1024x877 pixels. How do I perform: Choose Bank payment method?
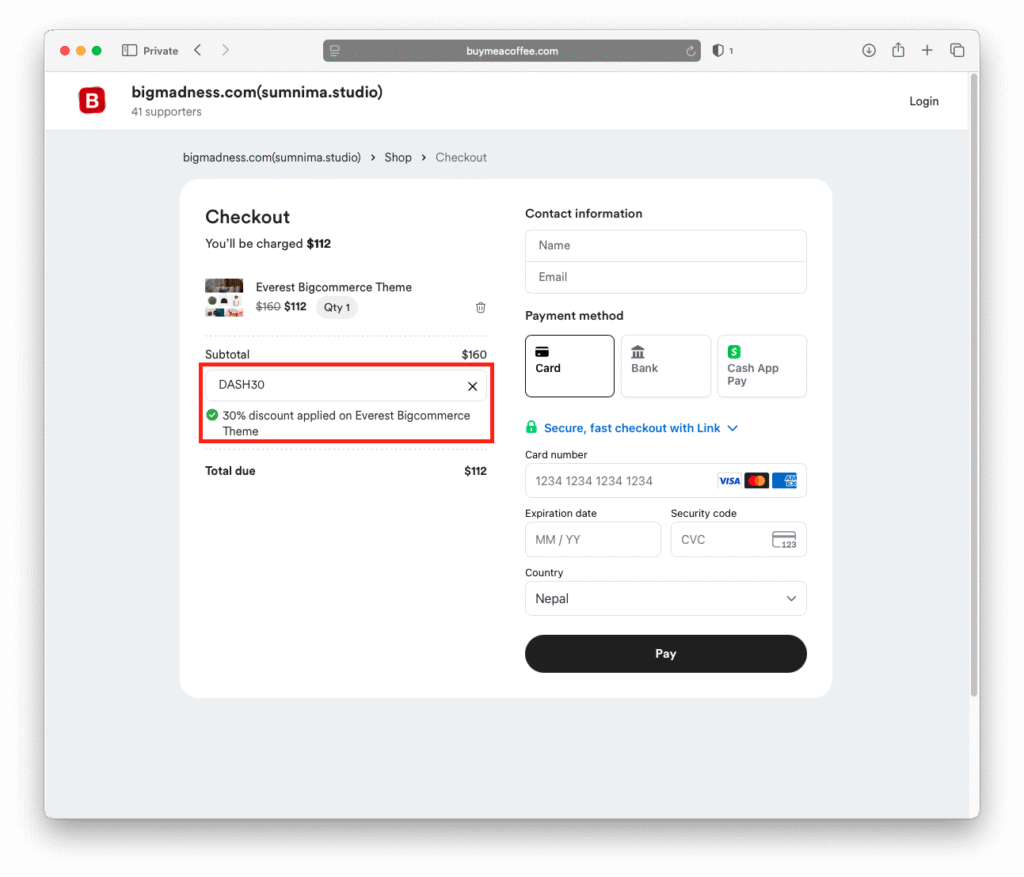[665, 366]
